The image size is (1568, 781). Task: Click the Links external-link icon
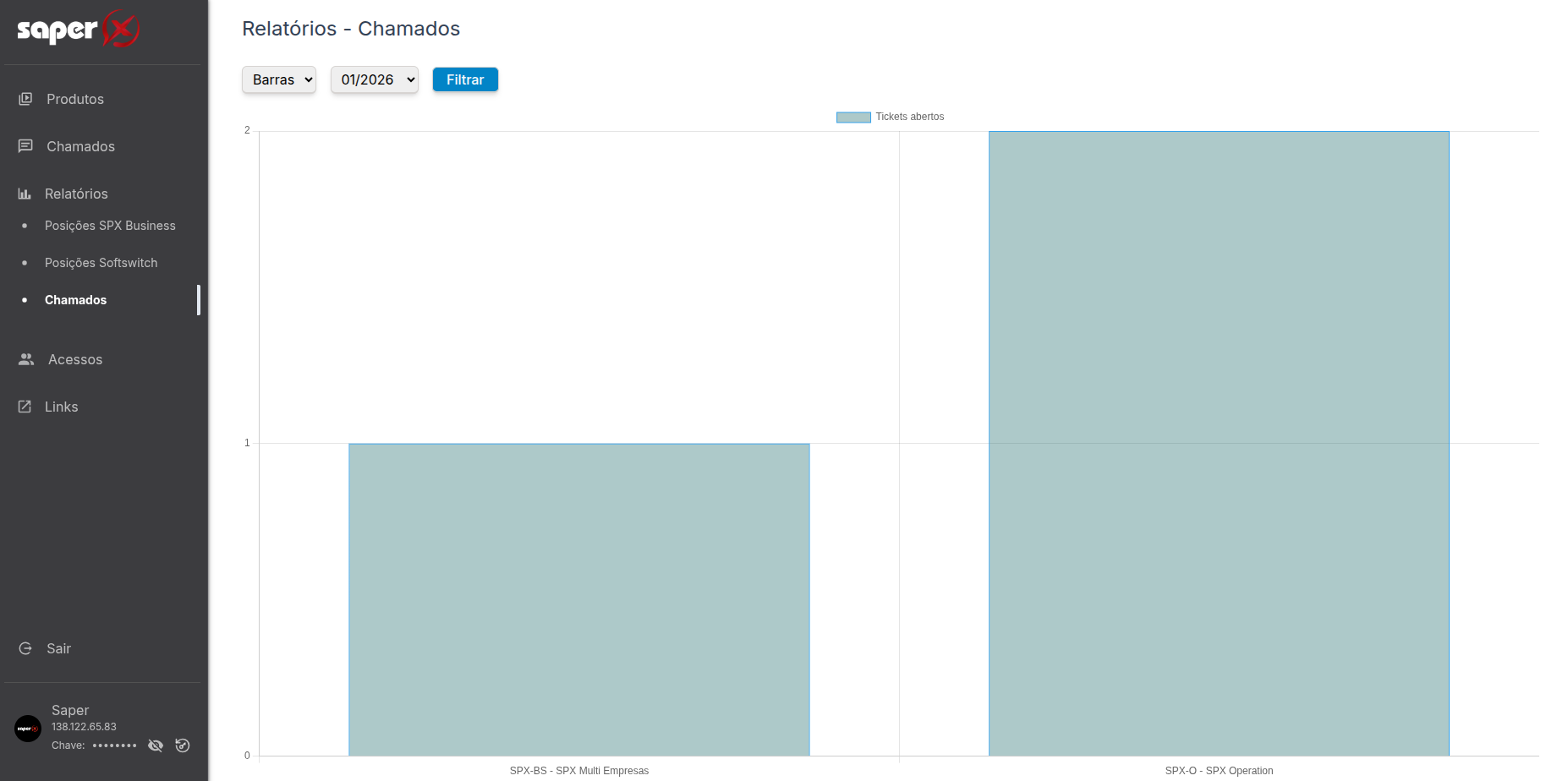click(x=25, y=407)
